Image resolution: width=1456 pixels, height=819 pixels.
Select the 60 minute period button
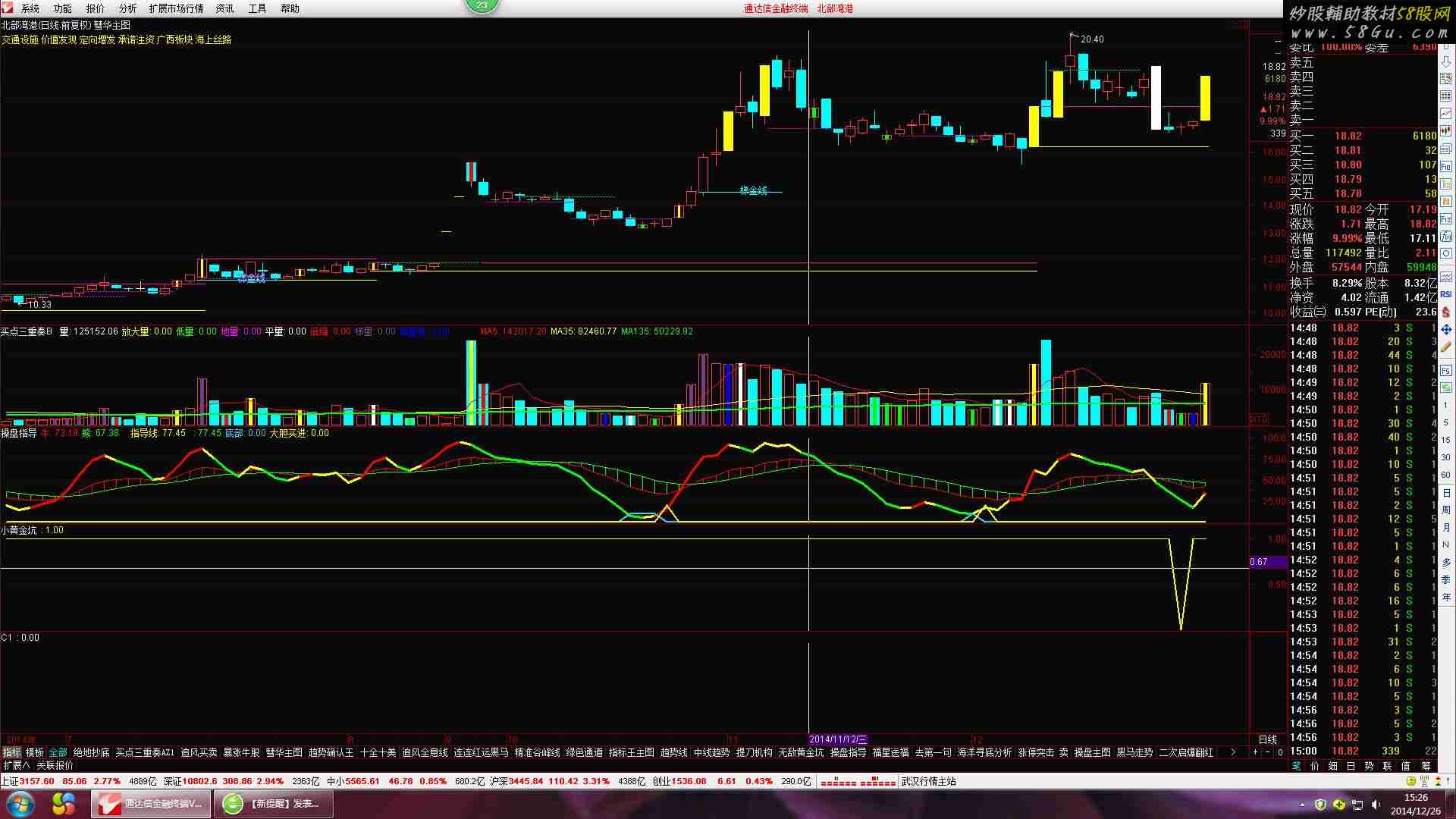[1446, 475]
